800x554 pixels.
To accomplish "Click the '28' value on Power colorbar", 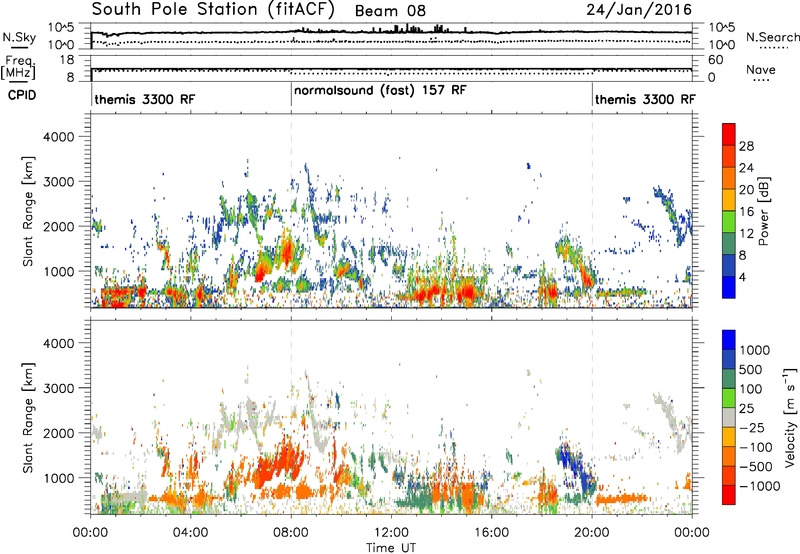I will (746, 146).
